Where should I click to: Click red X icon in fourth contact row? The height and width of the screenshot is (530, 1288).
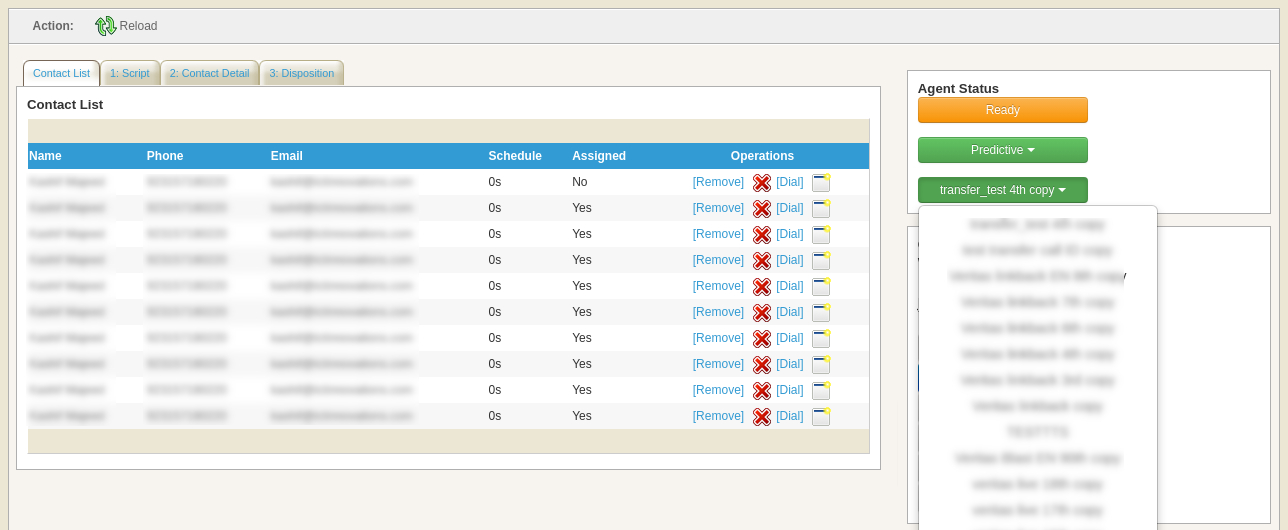[x=761, y=260]
